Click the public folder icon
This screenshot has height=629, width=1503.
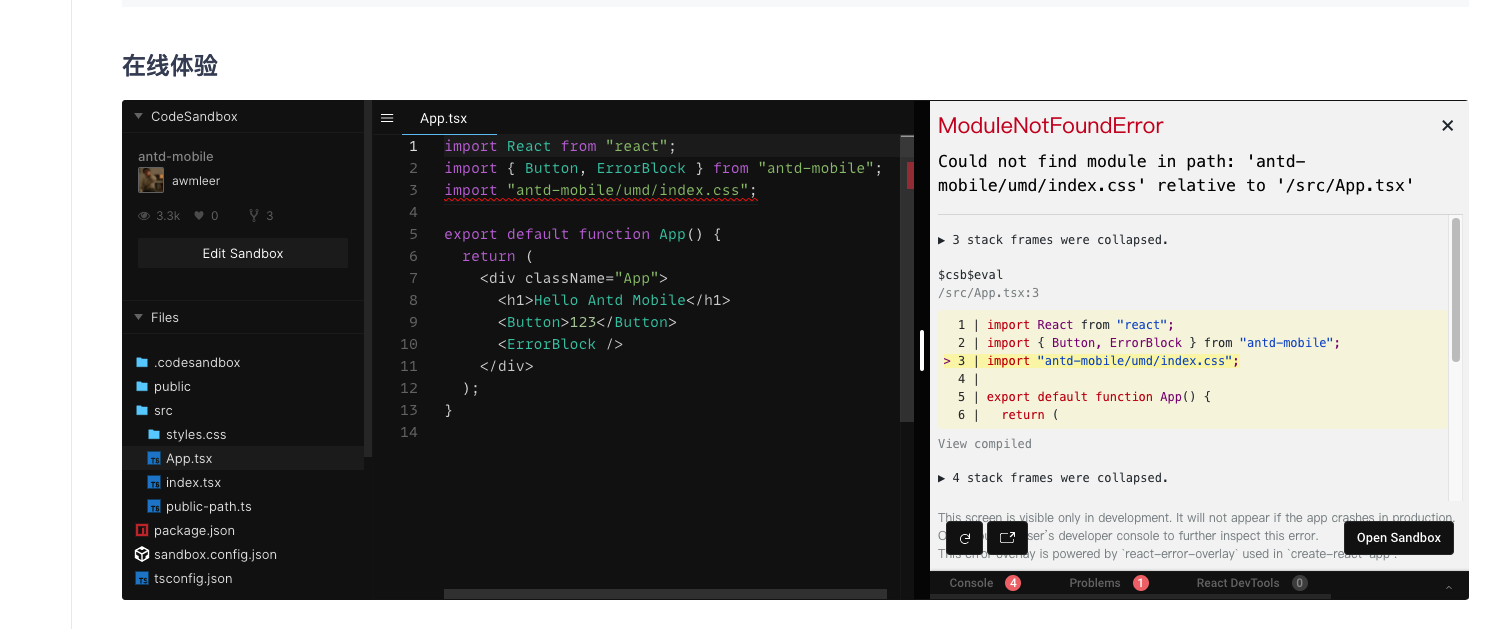point(142,386)
